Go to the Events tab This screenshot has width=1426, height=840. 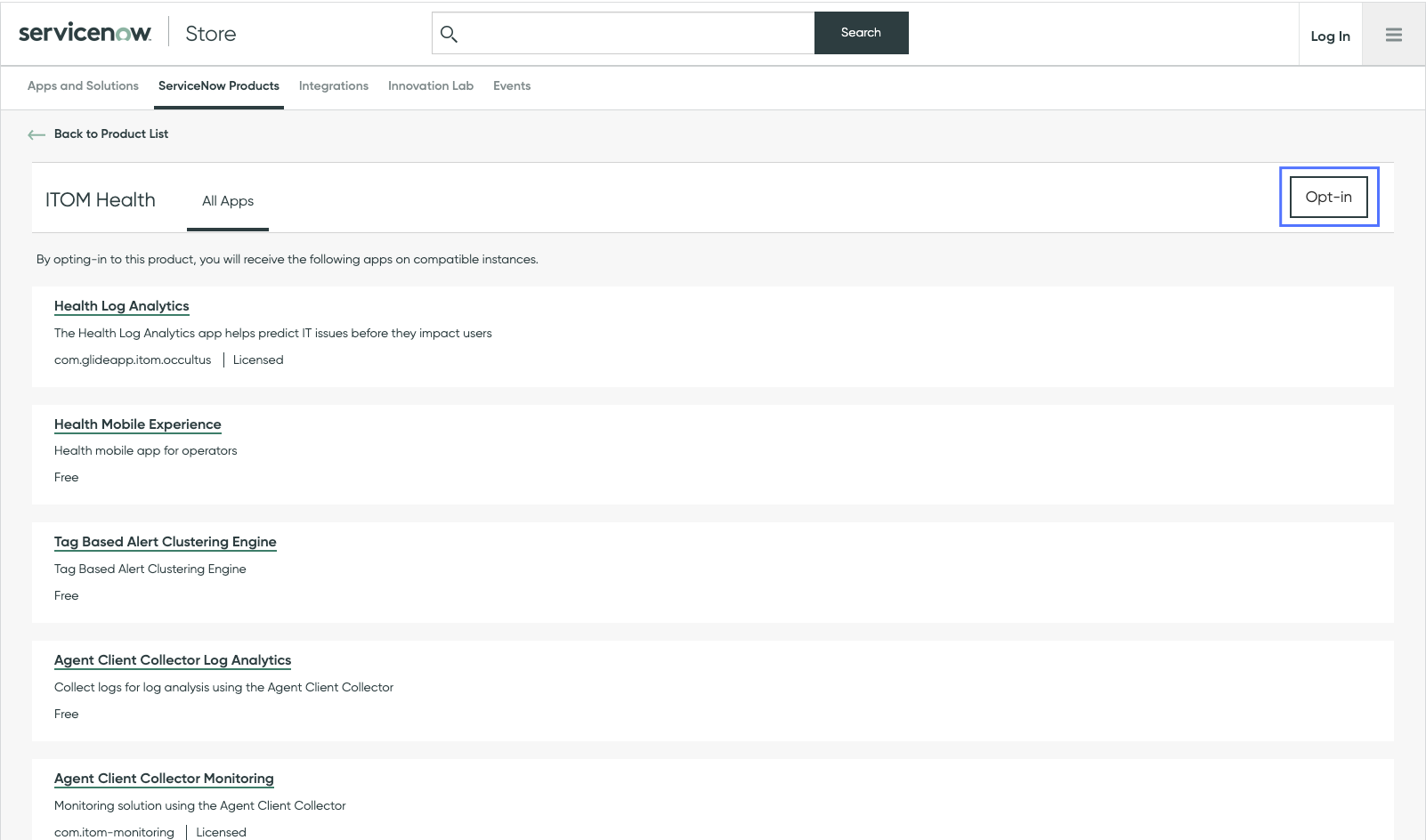[x=512, y=86]
